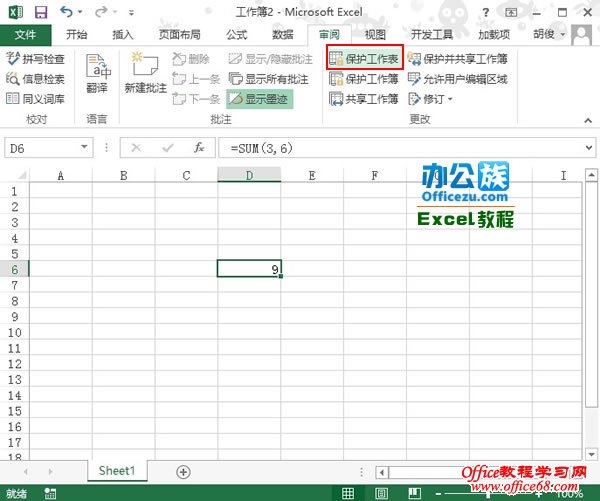Click the horizontal scrollbar left arrow
This screenshot has width=600, height=501.
(382, 472)
